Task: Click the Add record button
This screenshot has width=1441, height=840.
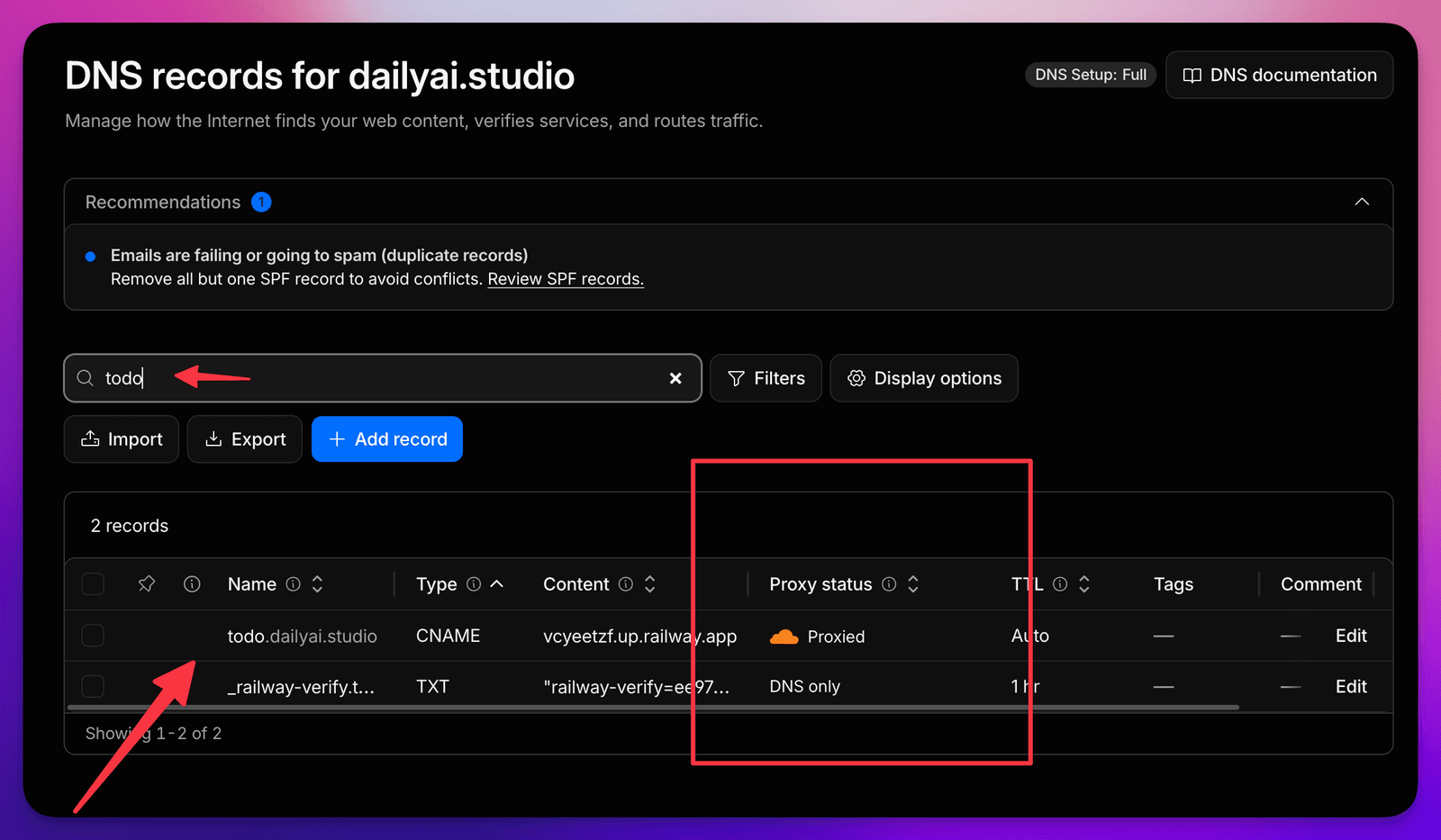Action: click(x=387, y=439)
